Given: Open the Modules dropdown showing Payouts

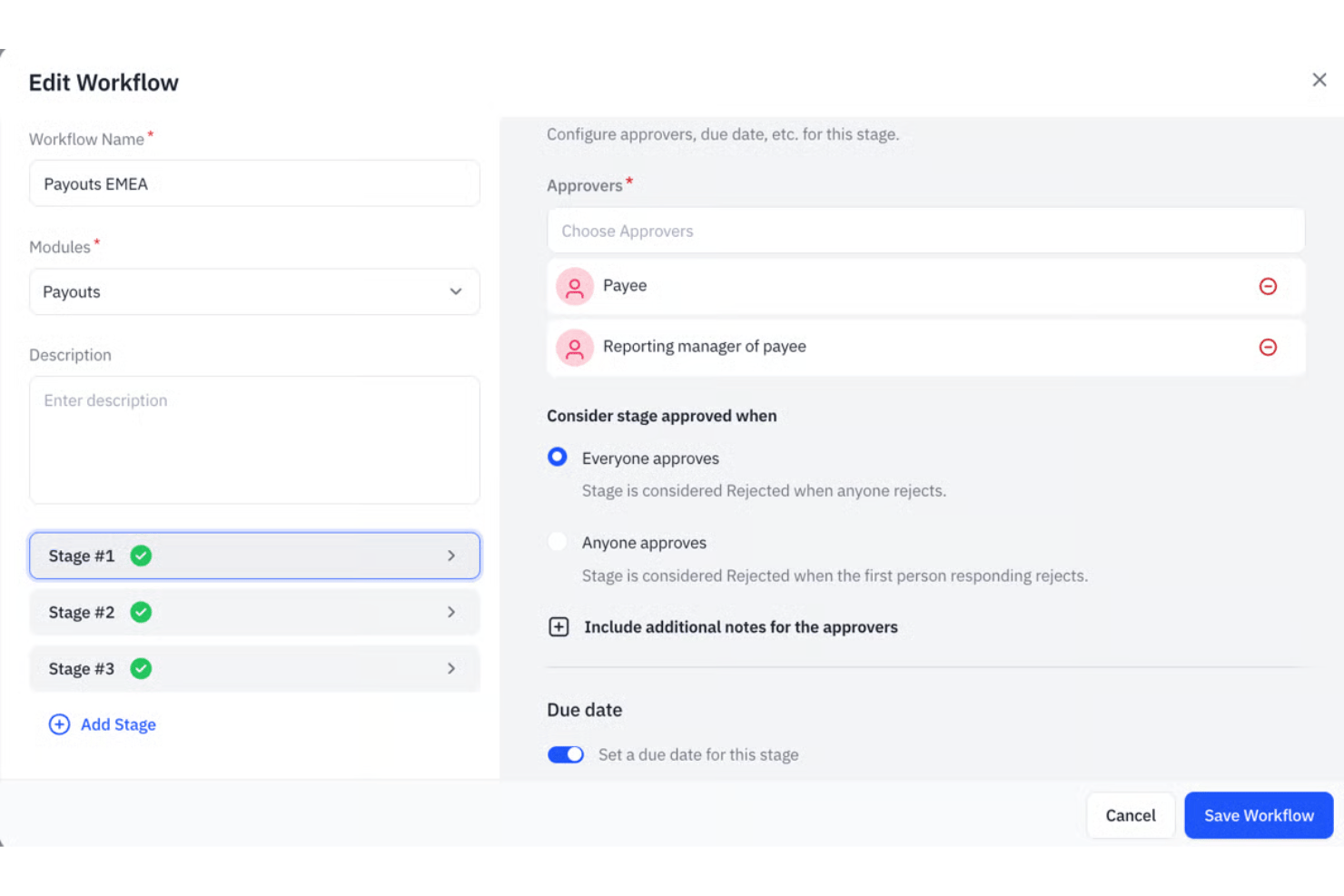Looking at the screenshot, I should [x=254, y=291].
